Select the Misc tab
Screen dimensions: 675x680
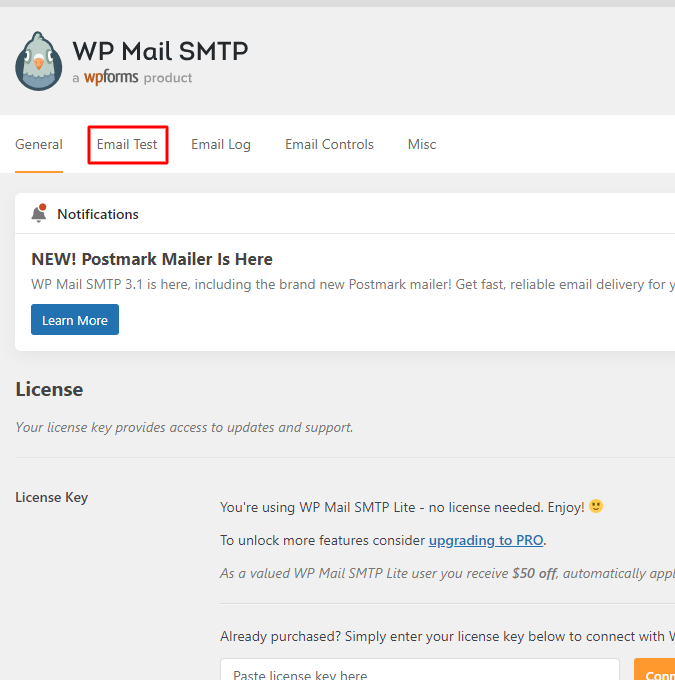(422, 144)
